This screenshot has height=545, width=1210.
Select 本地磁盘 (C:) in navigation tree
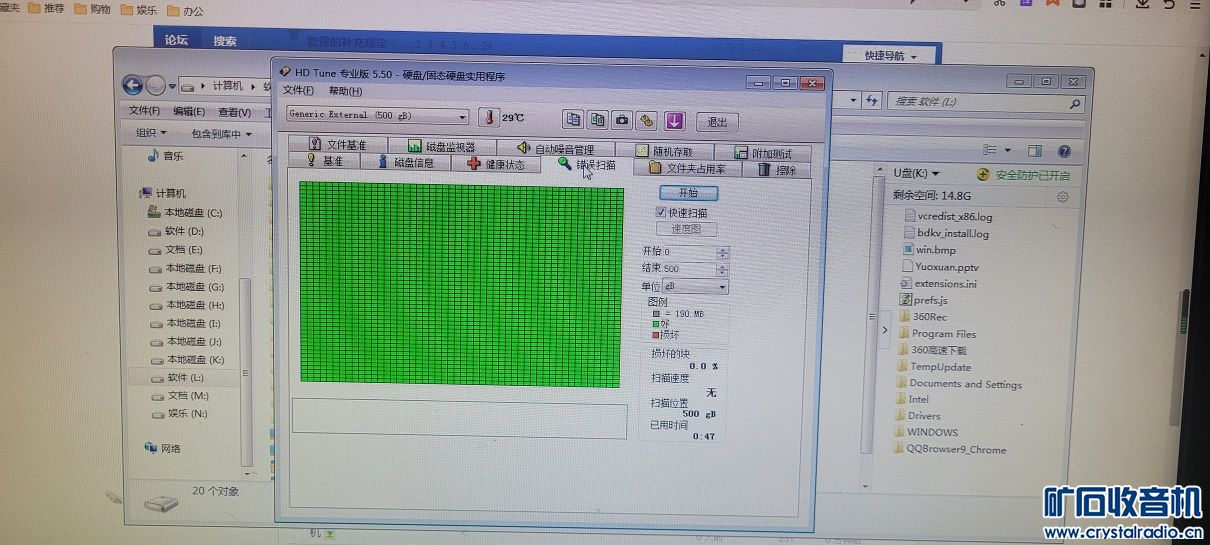tap(184, 213)
